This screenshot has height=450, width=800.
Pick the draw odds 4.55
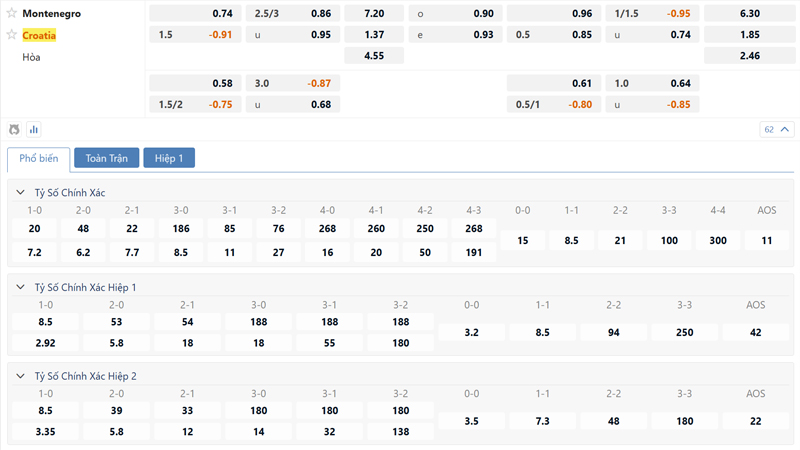374,56
